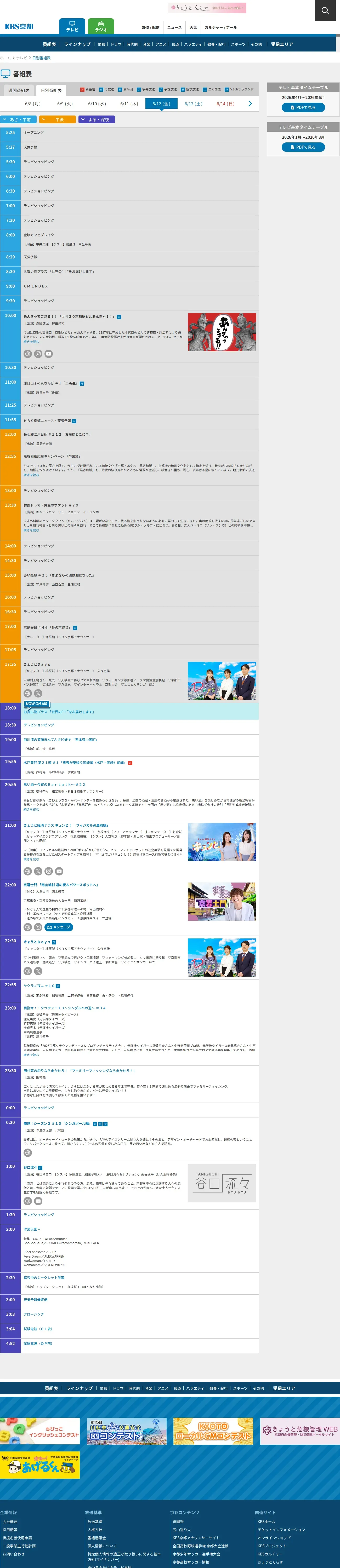This screenshot has height=1568, width=340.
Task: Show next week with date arrow
Action: tap(249, 103)
